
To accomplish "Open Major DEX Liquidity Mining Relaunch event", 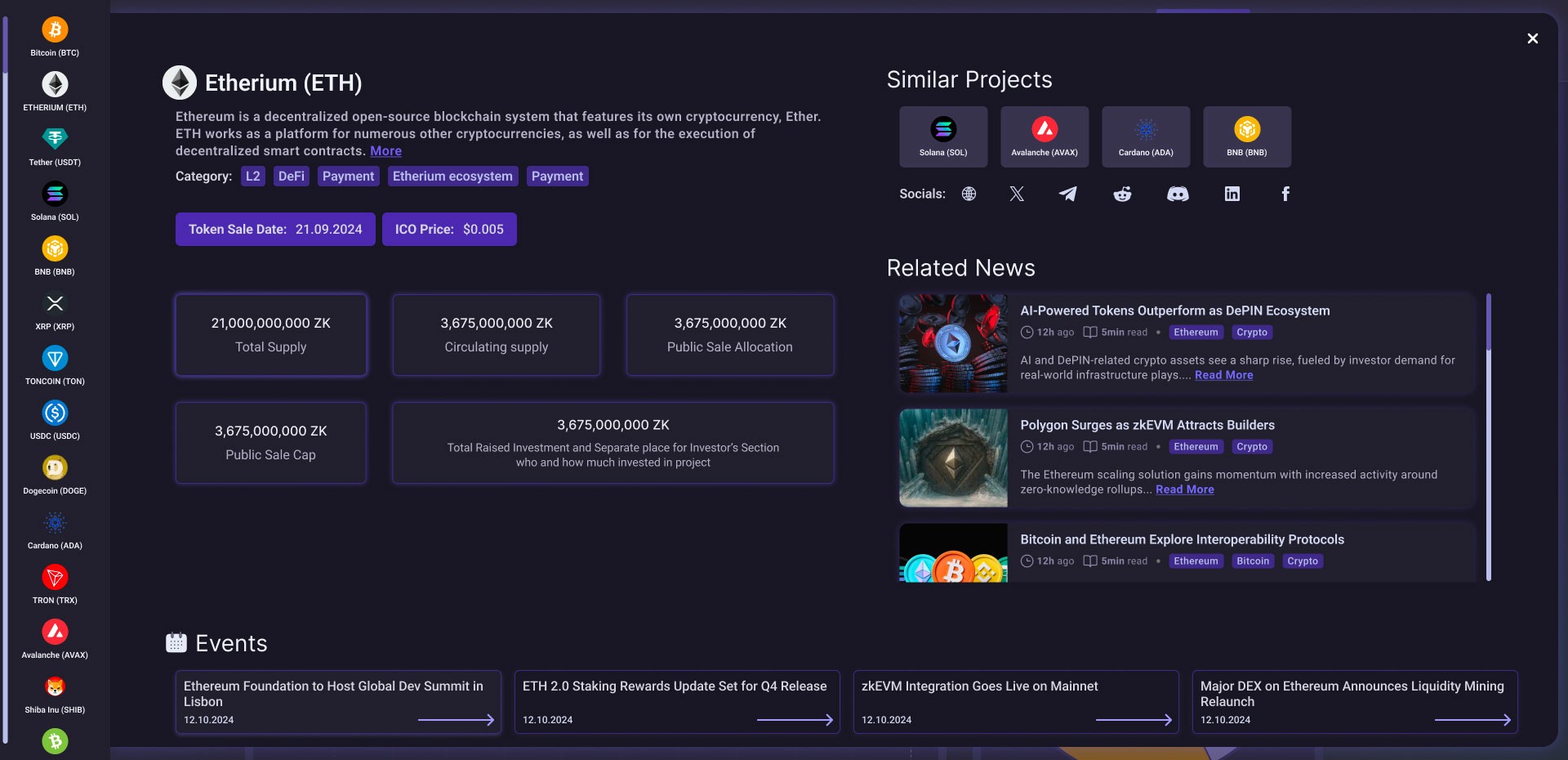I will (x=1355, y=702).
